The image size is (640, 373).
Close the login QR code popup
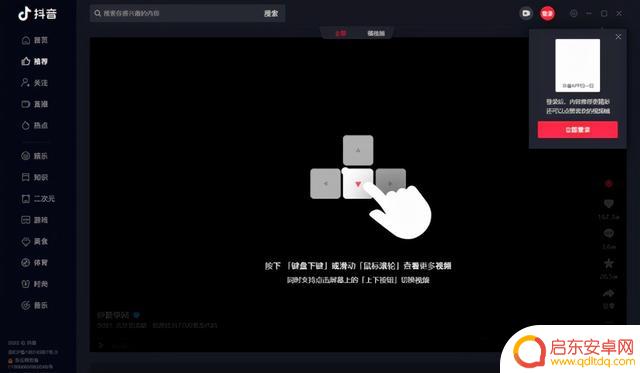point(618,37)
